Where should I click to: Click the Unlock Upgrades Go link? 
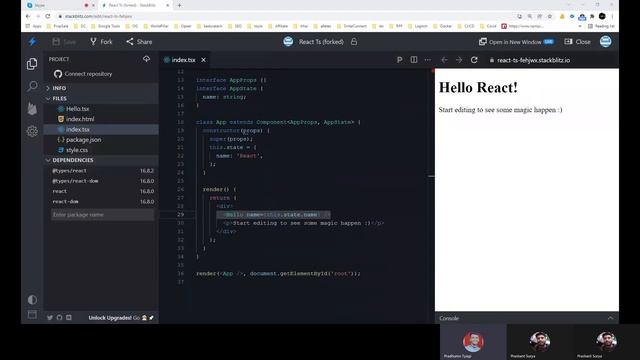click(121, 318)
